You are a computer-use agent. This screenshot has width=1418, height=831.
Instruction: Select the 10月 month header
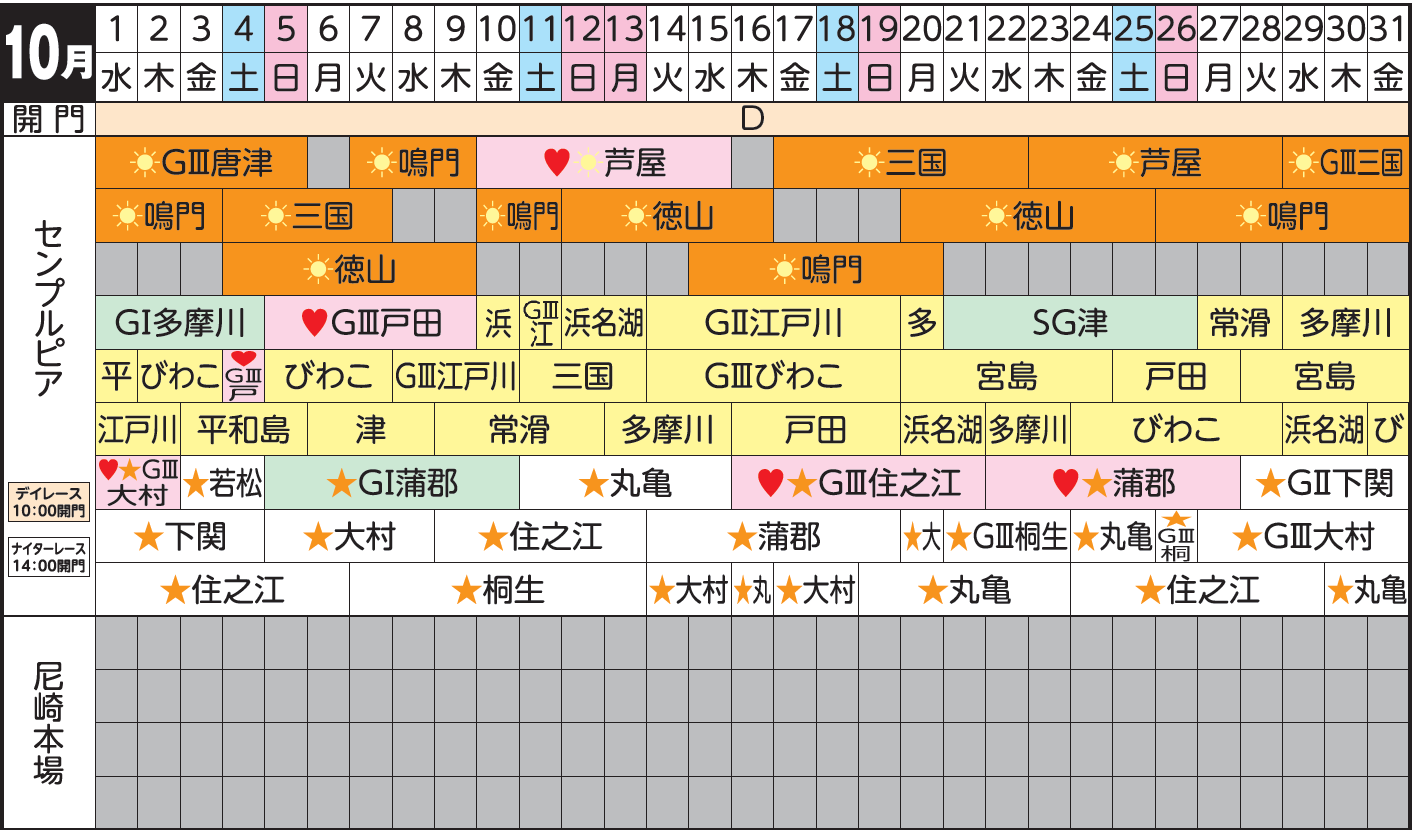[48, 50]
